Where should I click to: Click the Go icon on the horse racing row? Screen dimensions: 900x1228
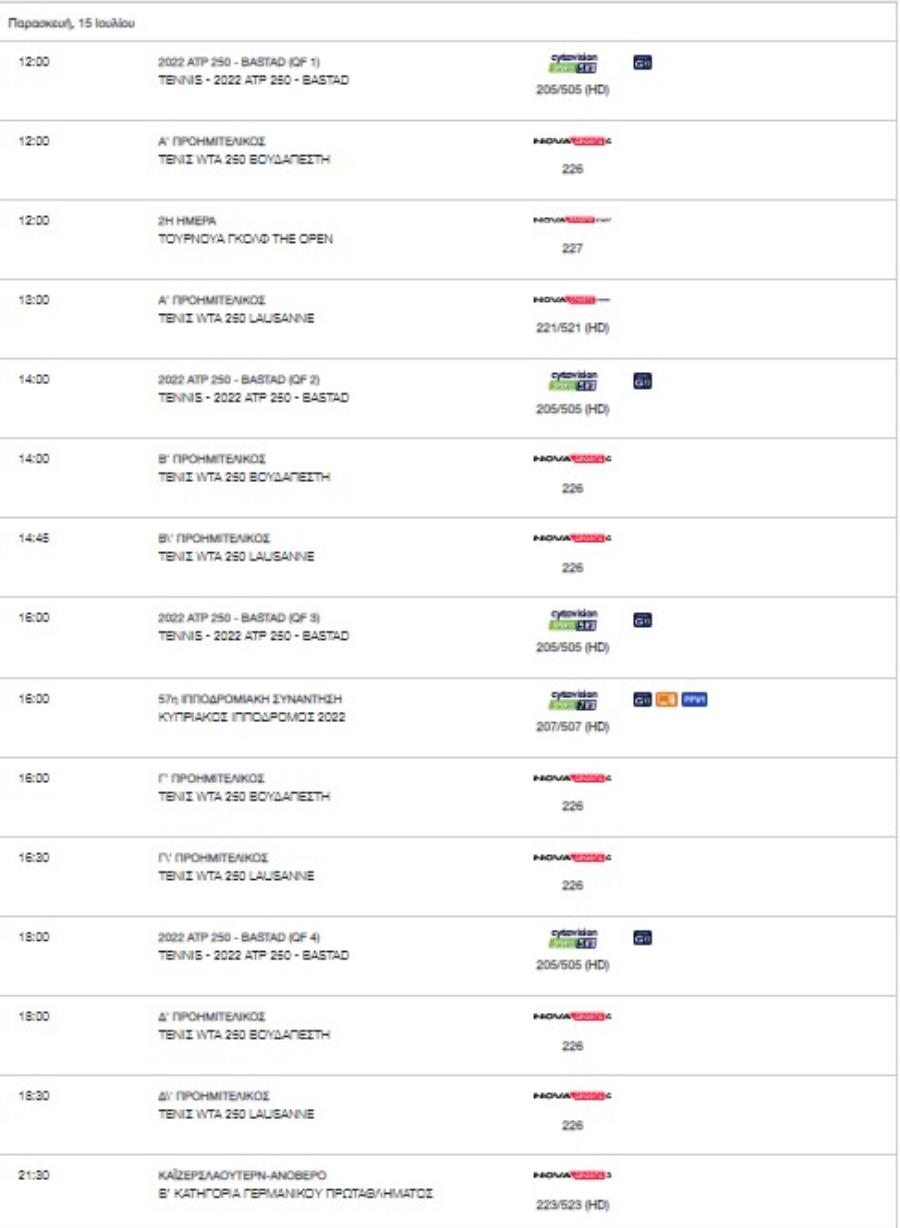pyautogui.click(x=643, y=699)
